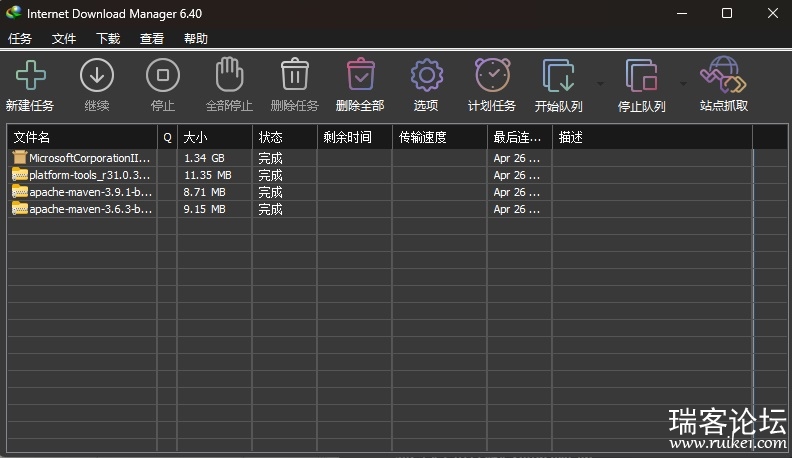Sort by the 剩余时间 column header
Image resolution: width=792 pixels, height=458 pixels.
click(355, 137)
